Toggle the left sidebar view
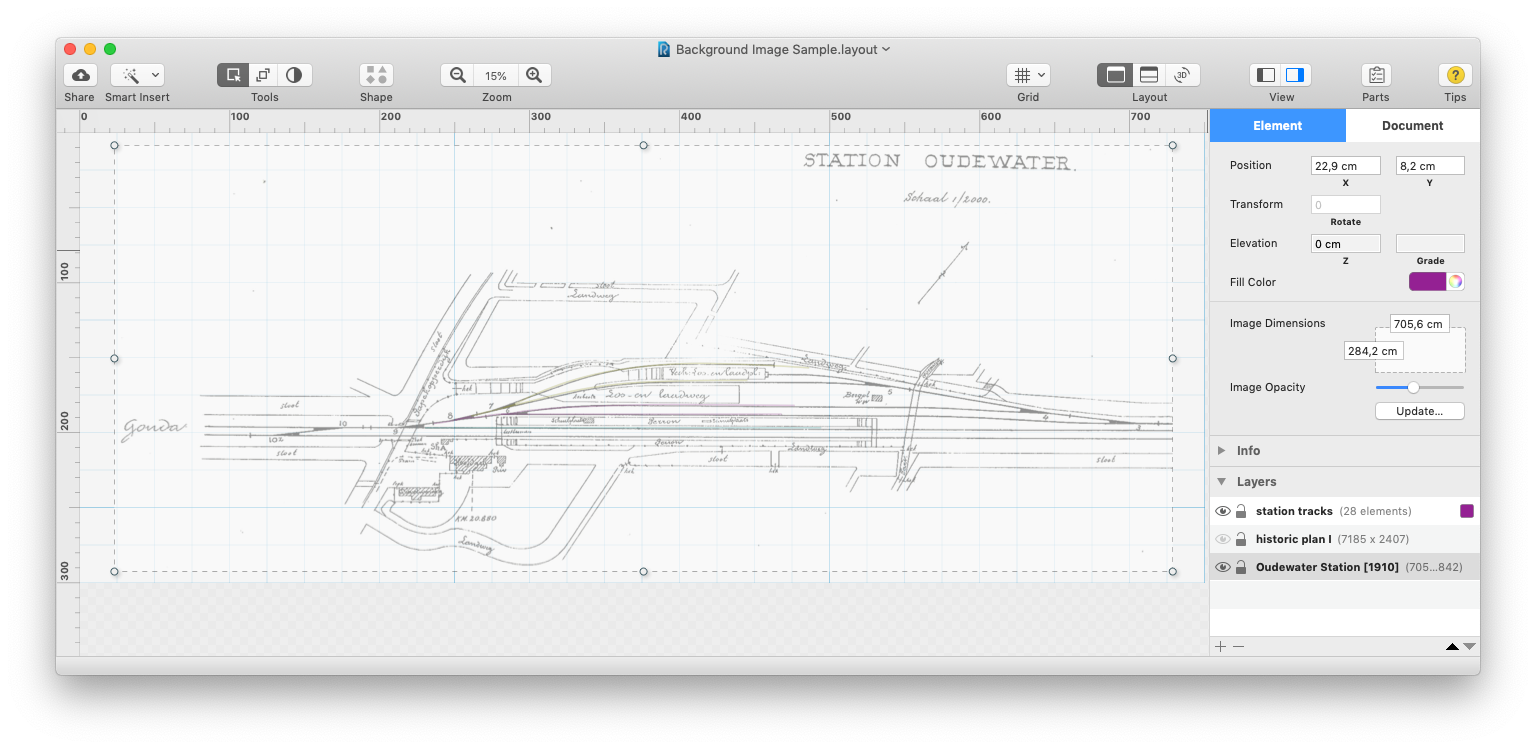This screenshot has height=749, width=1536. (1266, 75)
